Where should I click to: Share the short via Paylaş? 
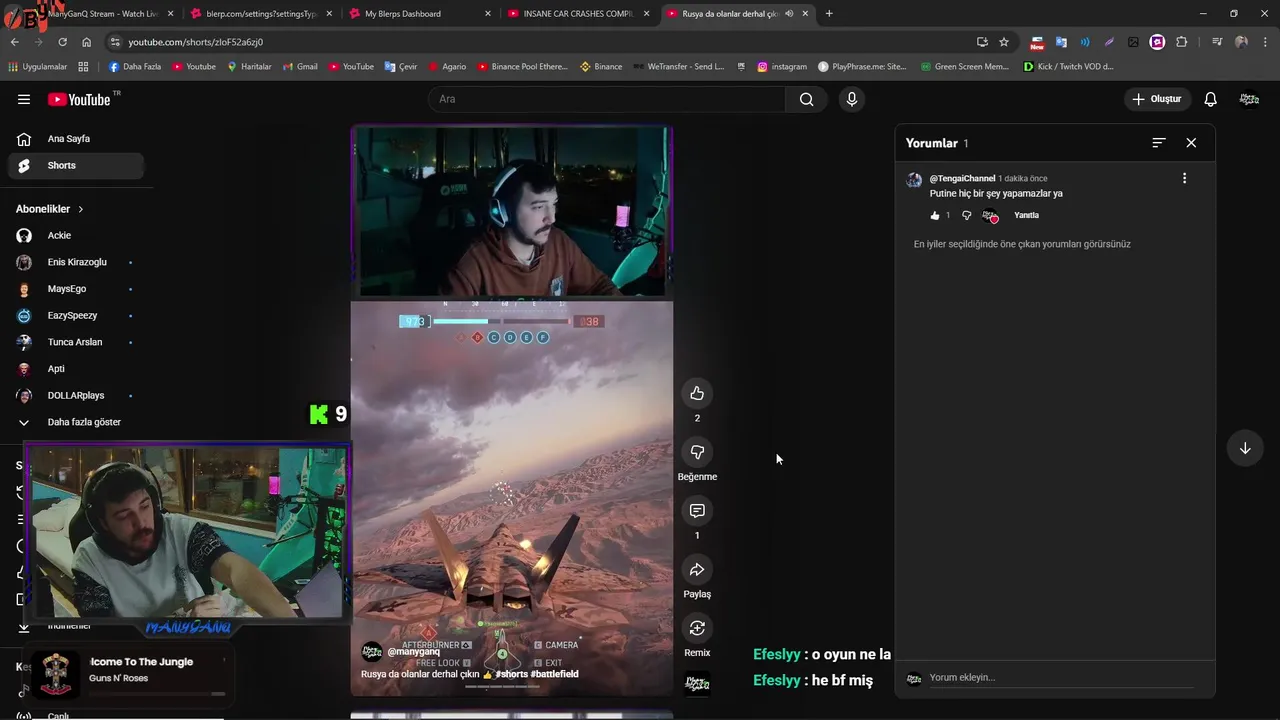pos(697,570)
